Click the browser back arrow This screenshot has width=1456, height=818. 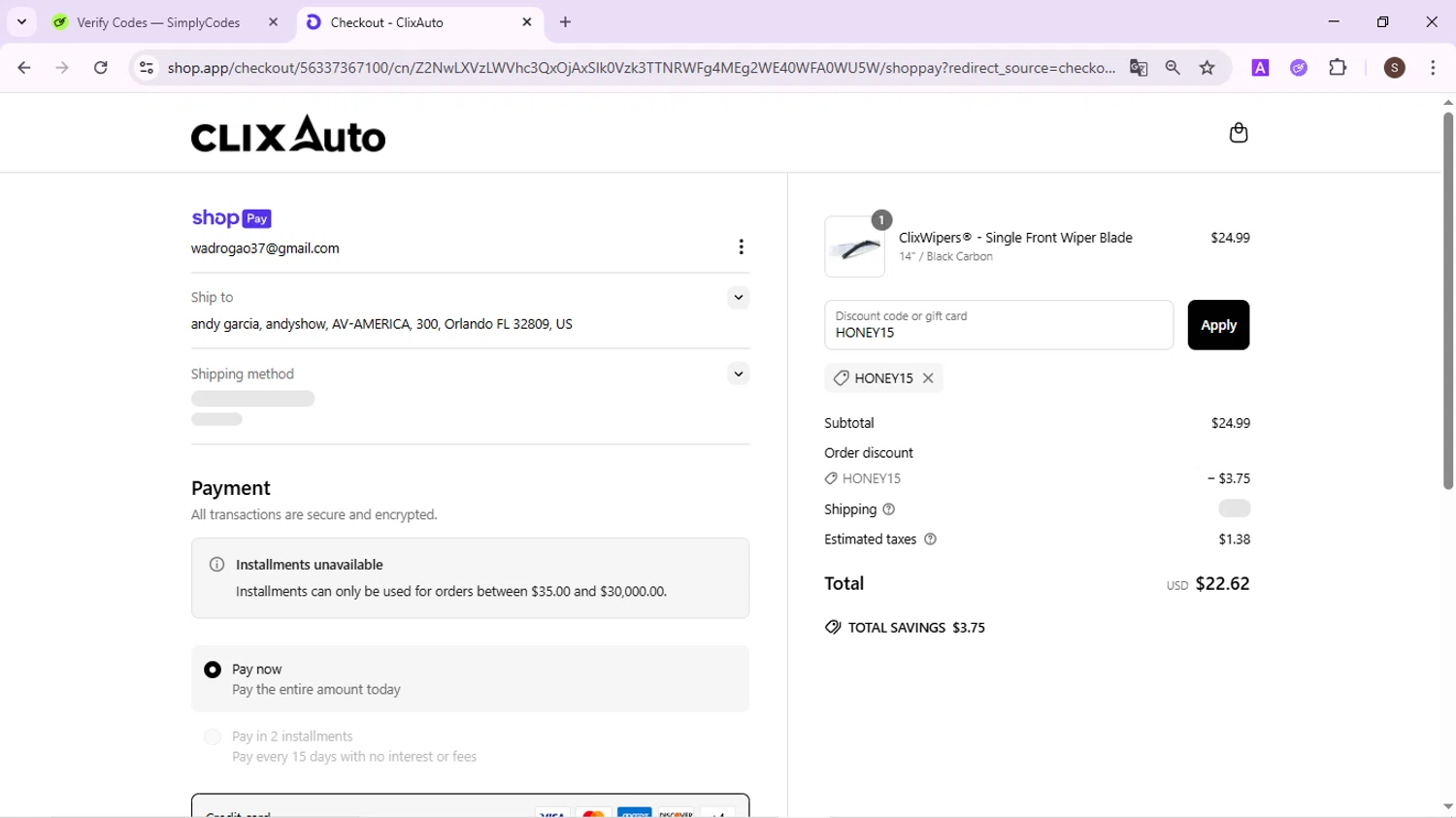tap(24, 68)
